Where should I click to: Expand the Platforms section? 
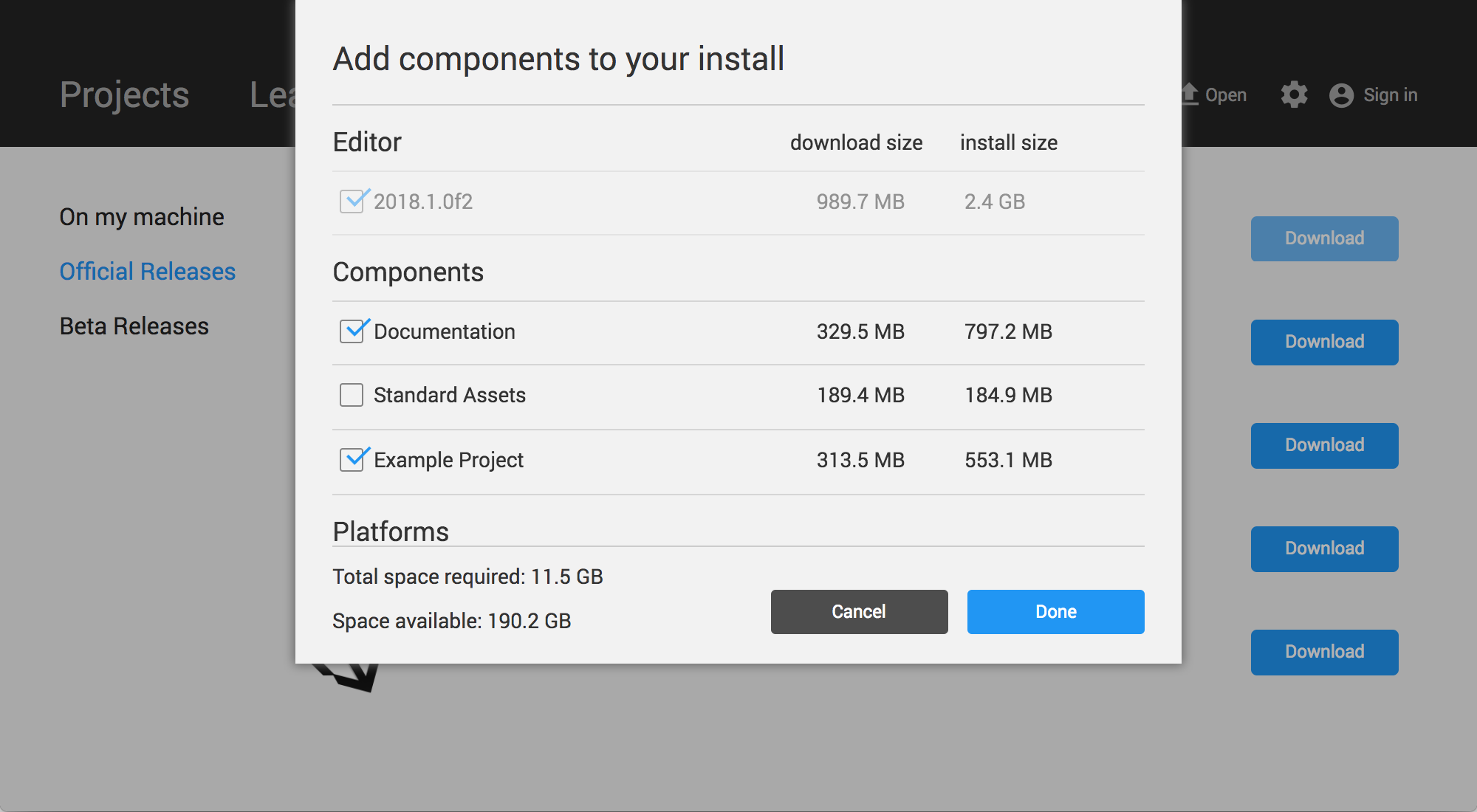point(390,530)
